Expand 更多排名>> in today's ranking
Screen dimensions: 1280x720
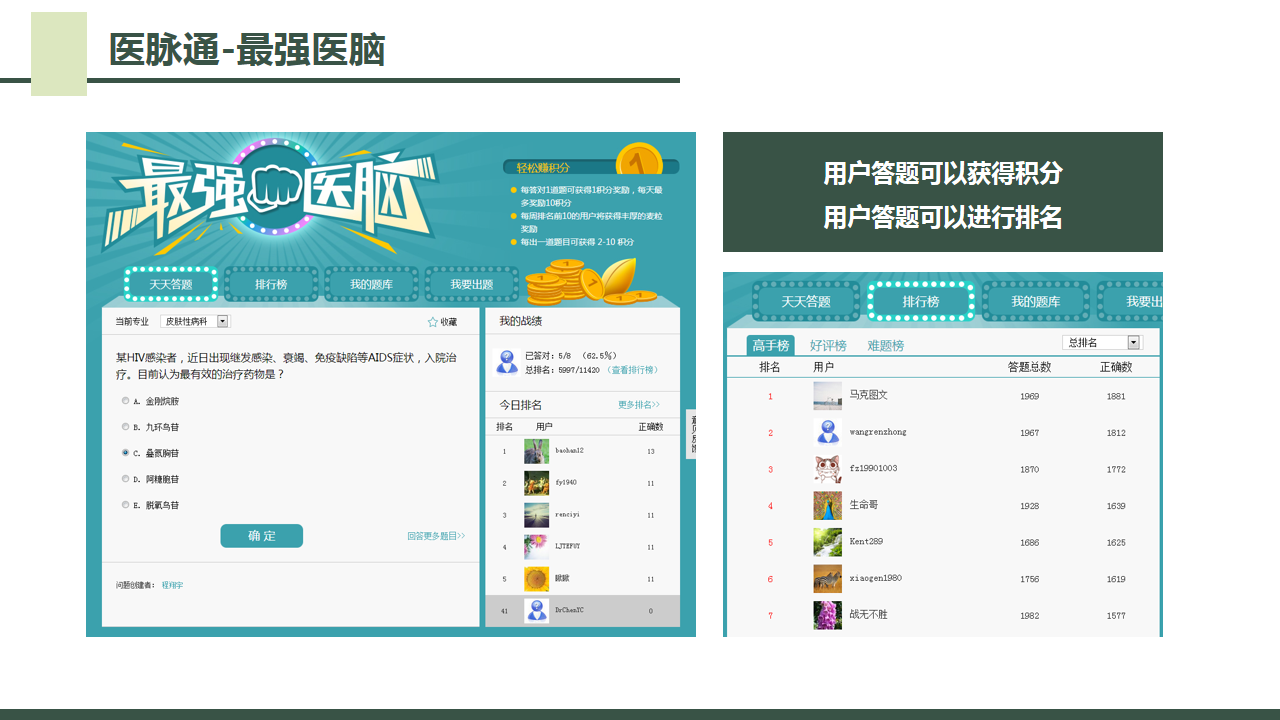coord(639,405)
